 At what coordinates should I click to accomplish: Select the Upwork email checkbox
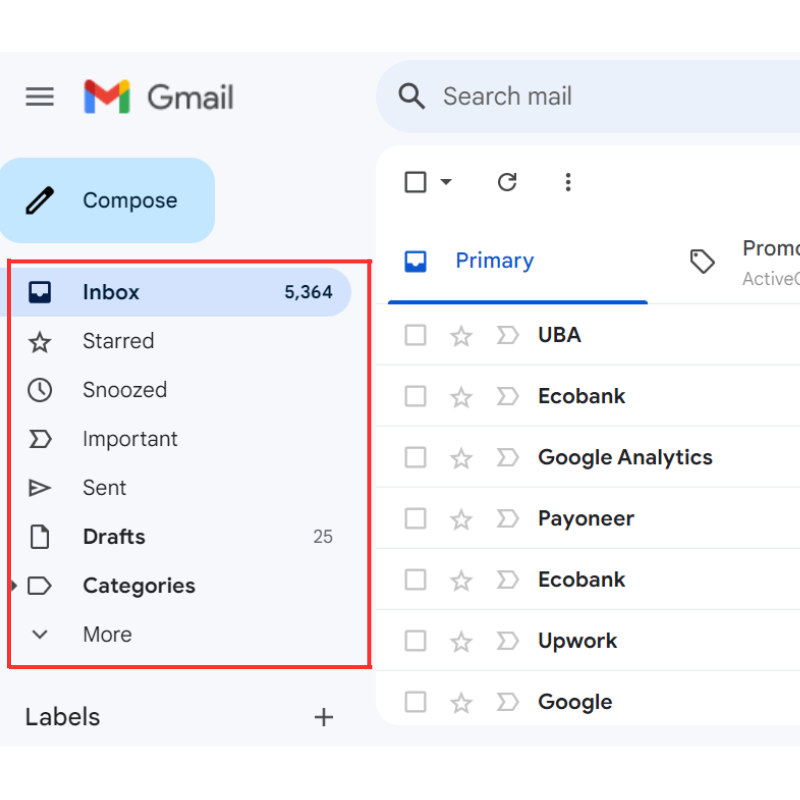[415, 641]
